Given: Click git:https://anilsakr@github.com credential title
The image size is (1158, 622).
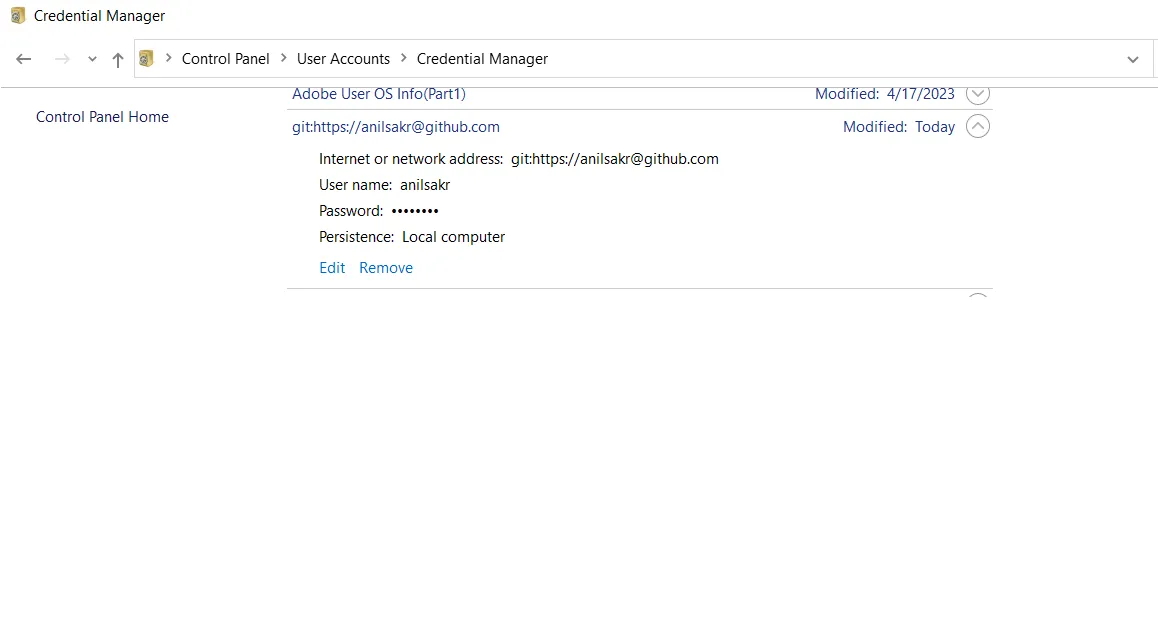Looking at the screenshot, I should pyautogui.click(x=396, y=126).
